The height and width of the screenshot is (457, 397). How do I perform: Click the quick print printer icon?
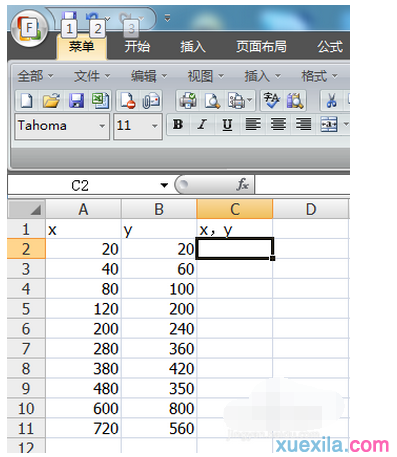(x=188, y=100)
